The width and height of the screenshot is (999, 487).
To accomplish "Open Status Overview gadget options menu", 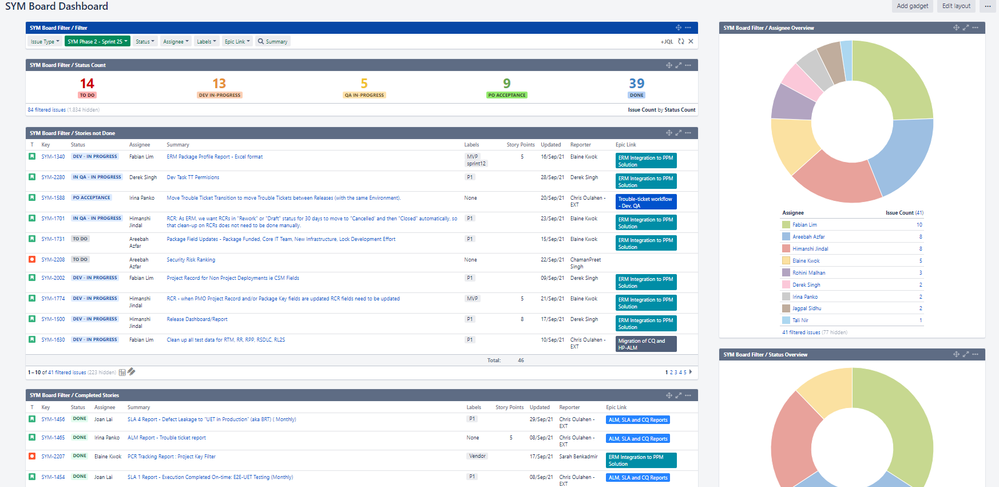I will coord(975,354).
